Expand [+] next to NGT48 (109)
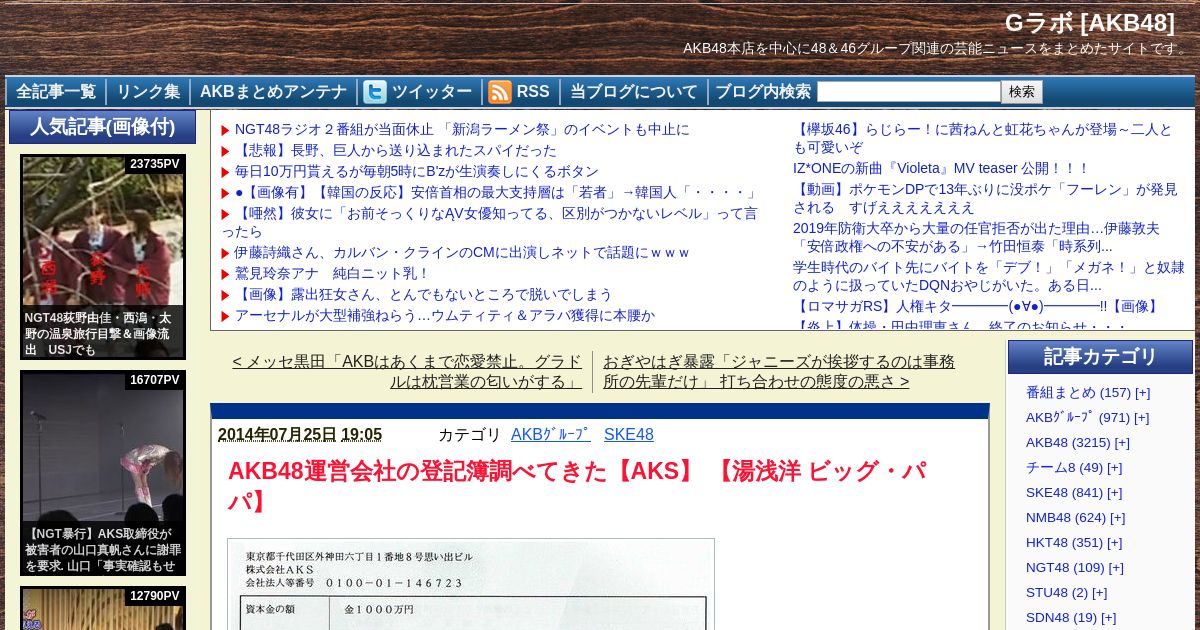1200x630 pixels. pyautogui.click(x=1116, y=567)
